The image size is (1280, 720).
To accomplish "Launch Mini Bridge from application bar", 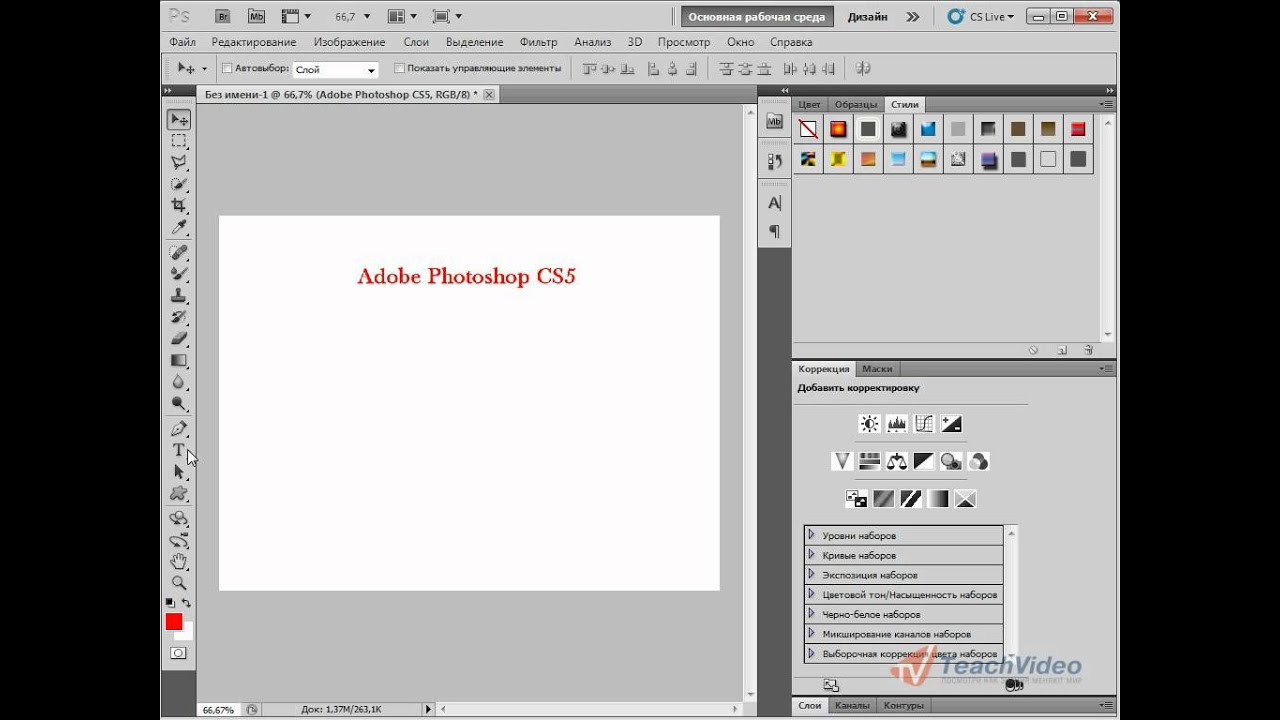I will tap(257, 16).
